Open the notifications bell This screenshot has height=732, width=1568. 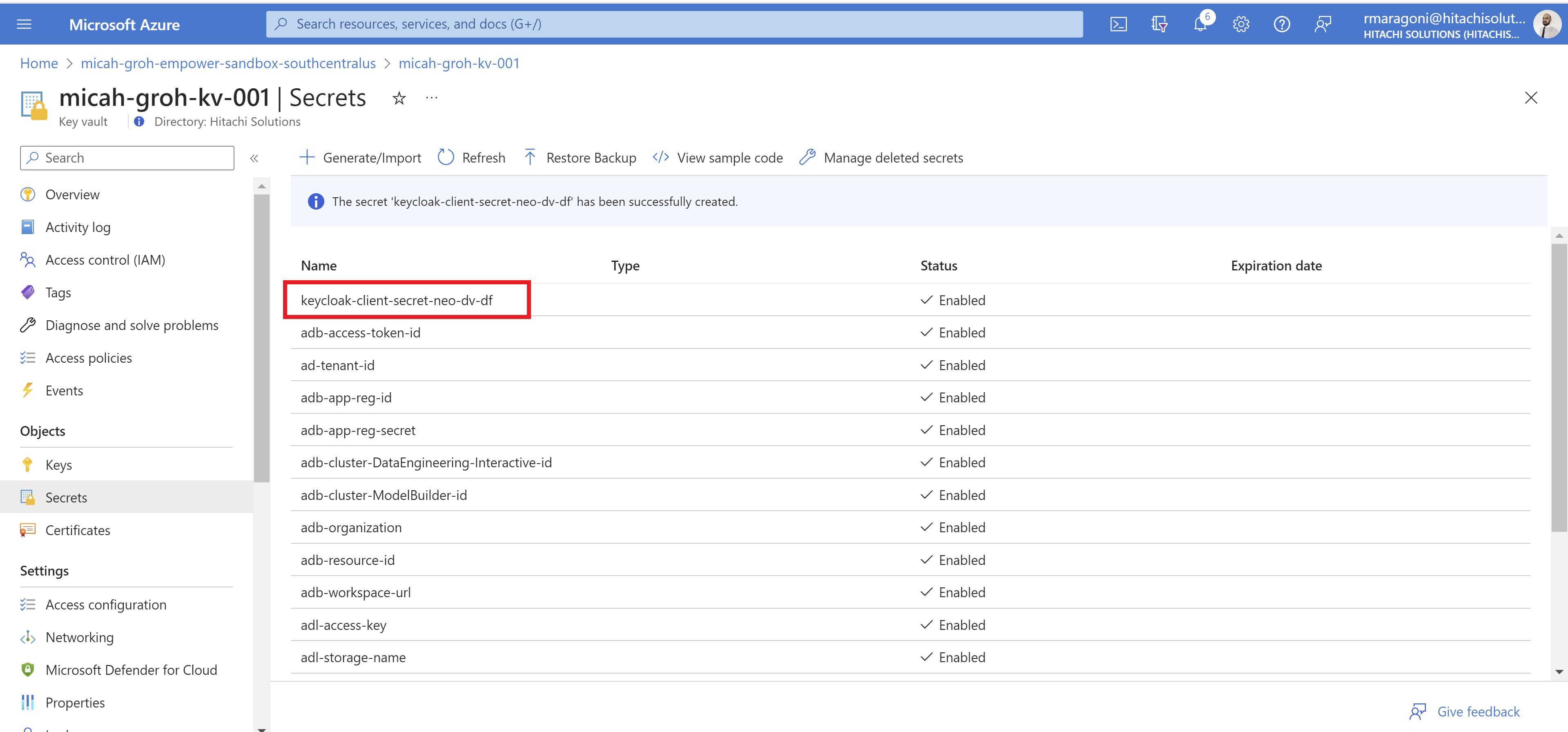coord(1200,25)
